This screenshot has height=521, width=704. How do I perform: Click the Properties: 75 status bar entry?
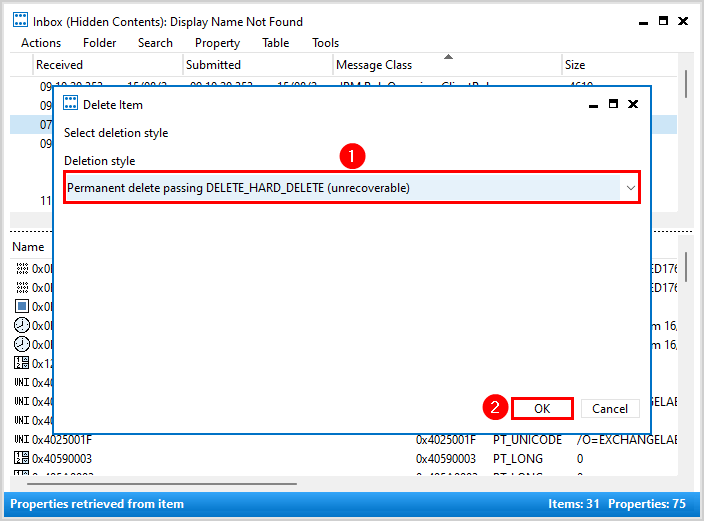pos(647,503)
